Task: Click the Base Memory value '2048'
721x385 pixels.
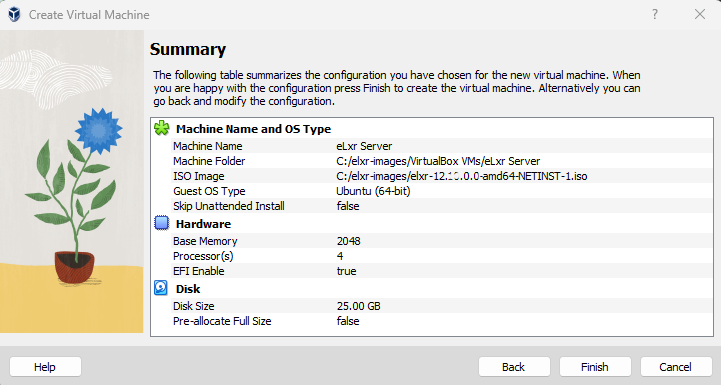Action: [349, 241]
